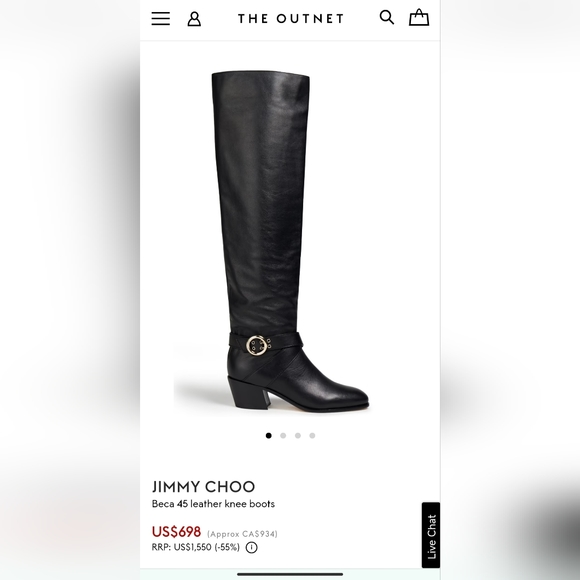
Task: Tap the boot heel in the photo
Action: [250, 393]
